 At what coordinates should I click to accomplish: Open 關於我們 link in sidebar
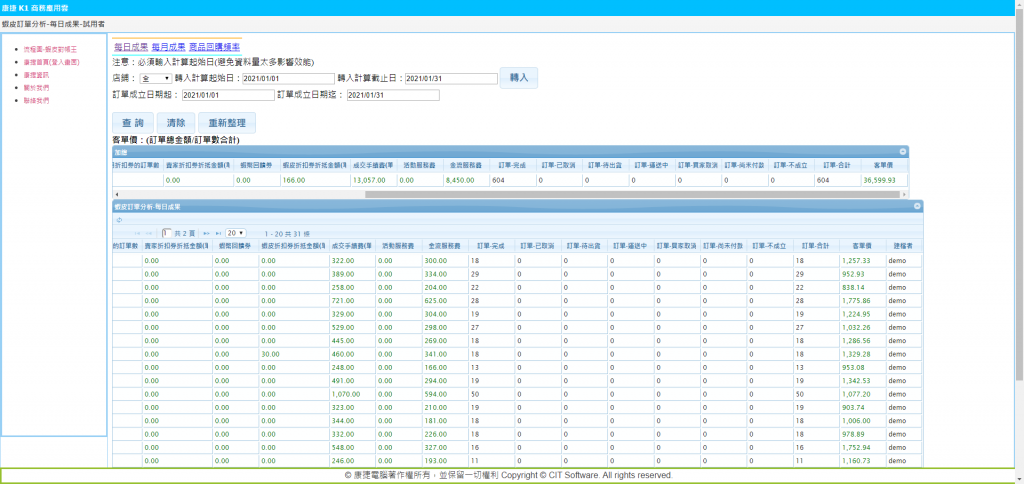(x=36, y=87)
